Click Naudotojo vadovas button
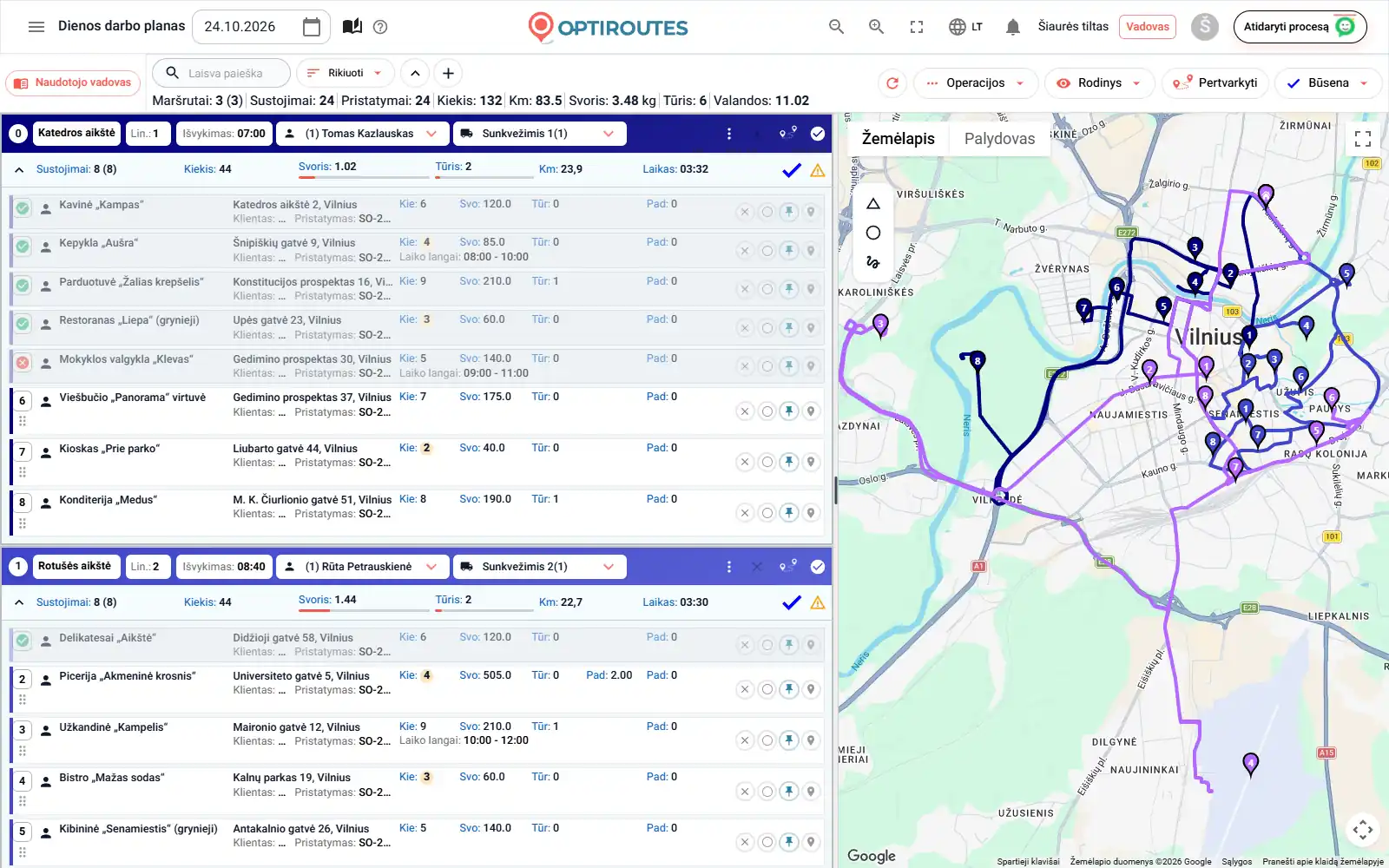Image resolution: width=1389 pixels, height=868 pixels. pyautogui.click(x=74, y=83)
